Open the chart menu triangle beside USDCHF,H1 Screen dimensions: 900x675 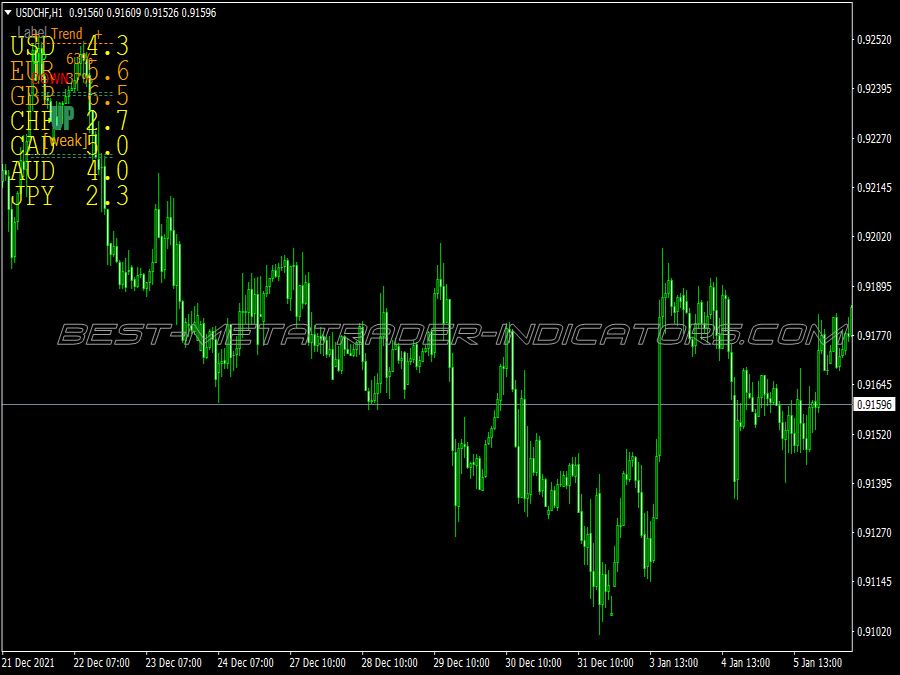pyautogui.click(x=7, y=12)
